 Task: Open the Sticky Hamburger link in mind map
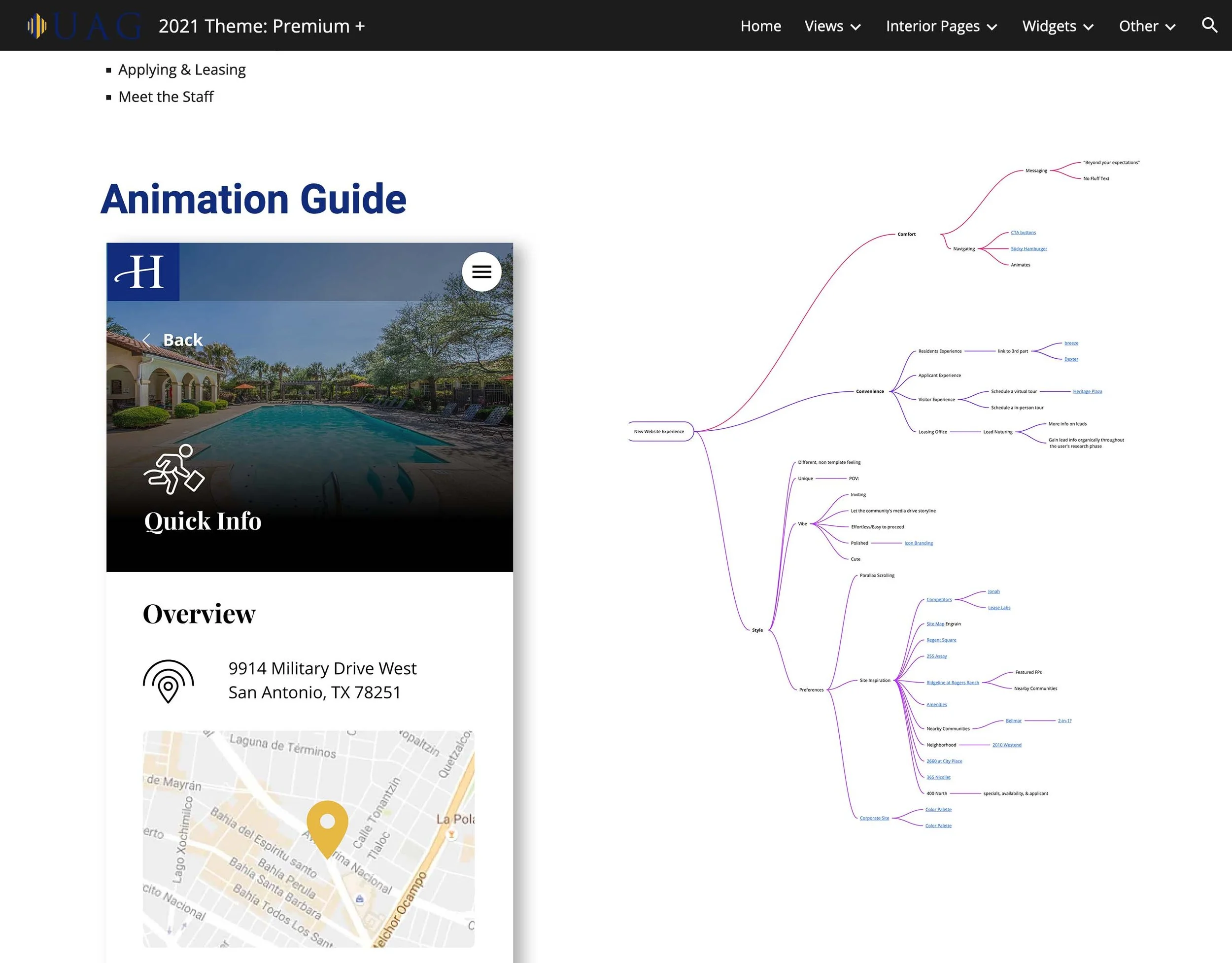(x=1028, y=249)
